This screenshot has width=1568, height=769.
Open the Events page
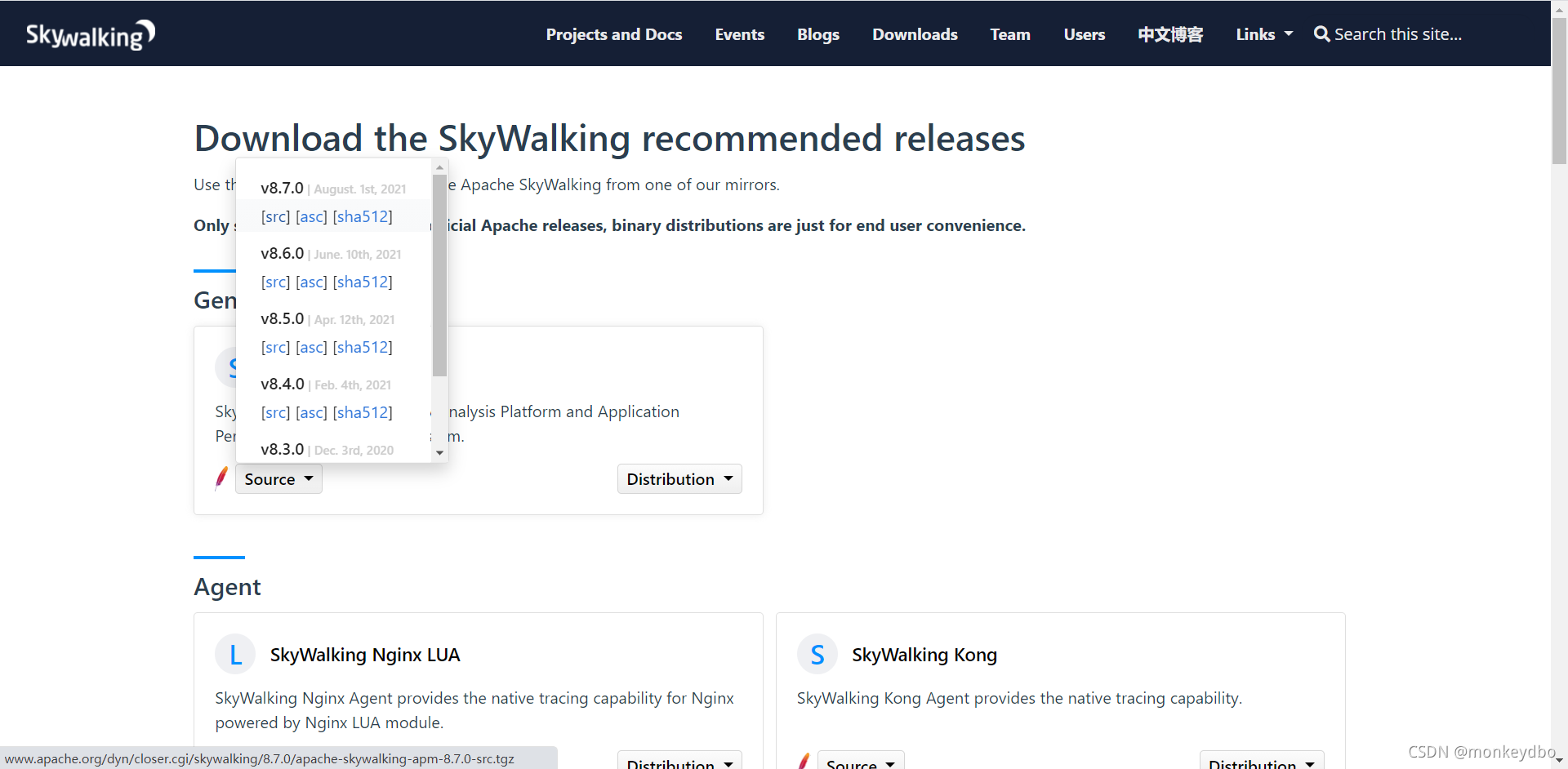tap(740, 34)
